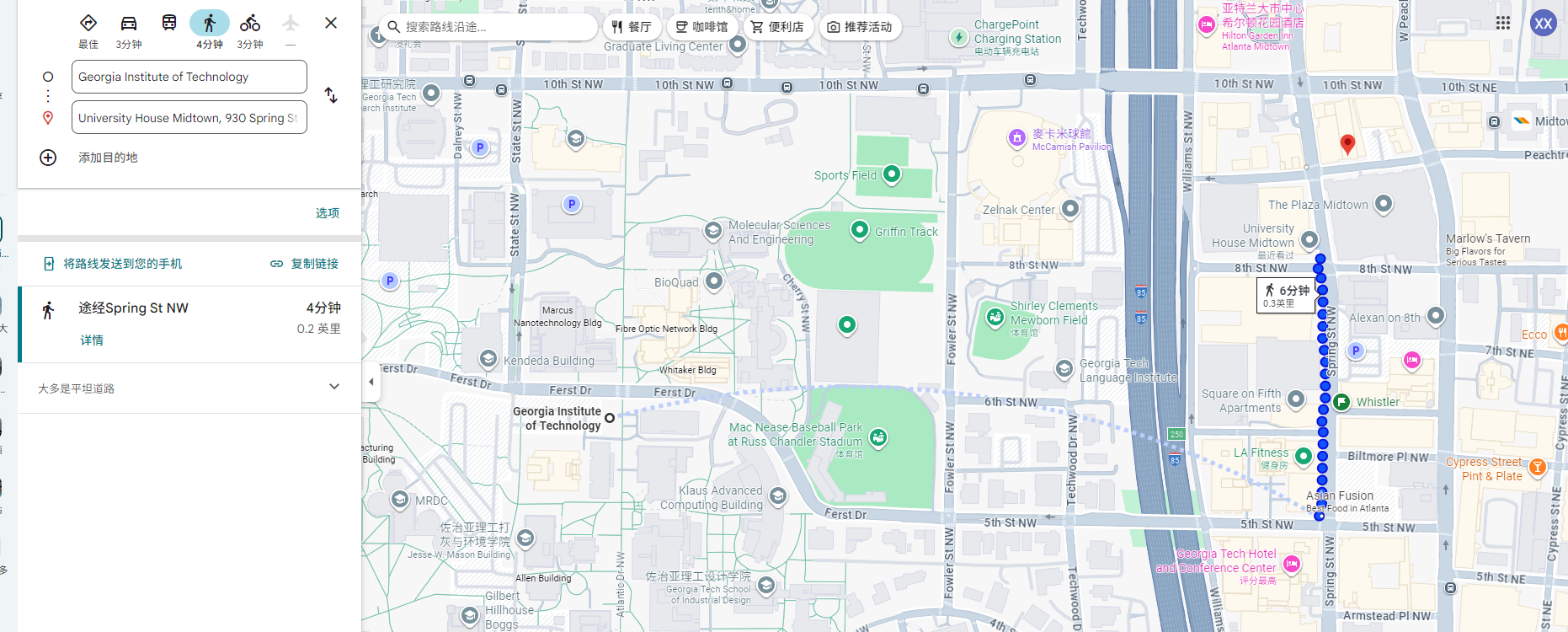Add a destination with 添加目的地

[x=108, y=158]
